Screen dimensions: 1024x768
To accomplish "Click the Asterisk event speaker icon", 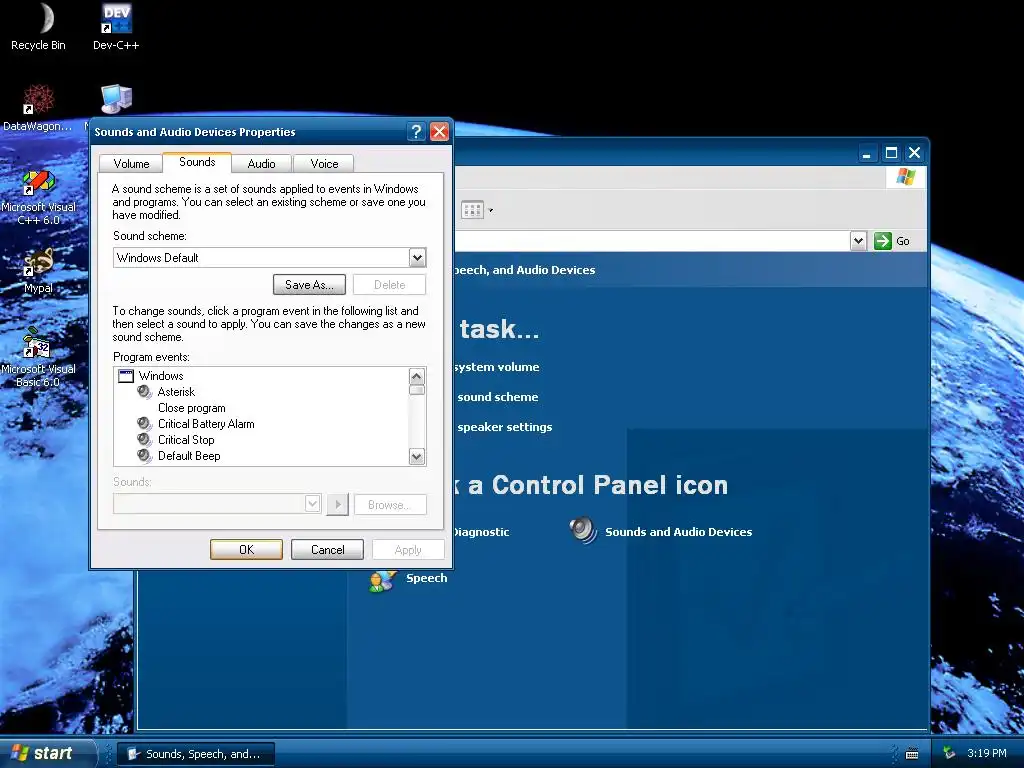I will pos(144,392).
